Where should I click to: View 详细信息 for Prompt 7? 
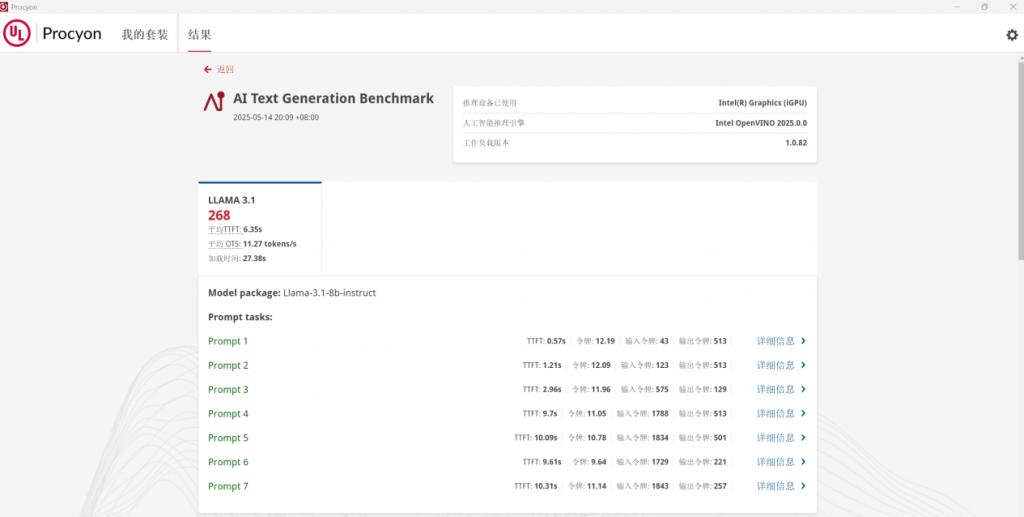pos(776,486)
